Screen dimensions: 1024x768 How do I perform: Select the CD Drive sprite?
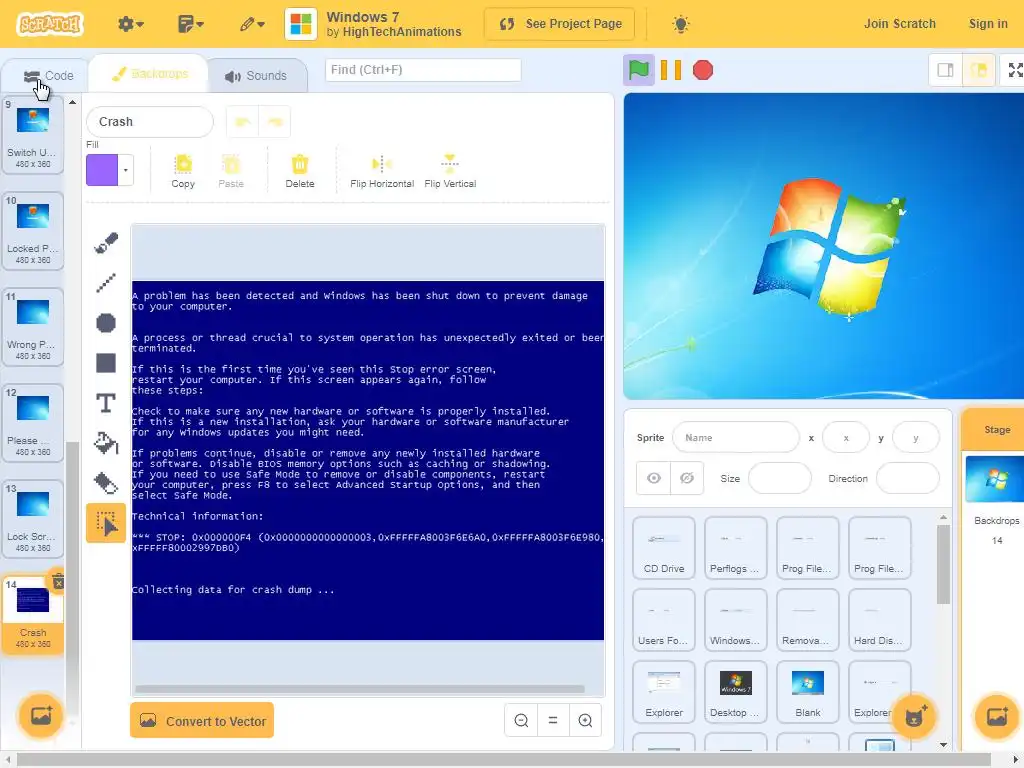[664, 548]
